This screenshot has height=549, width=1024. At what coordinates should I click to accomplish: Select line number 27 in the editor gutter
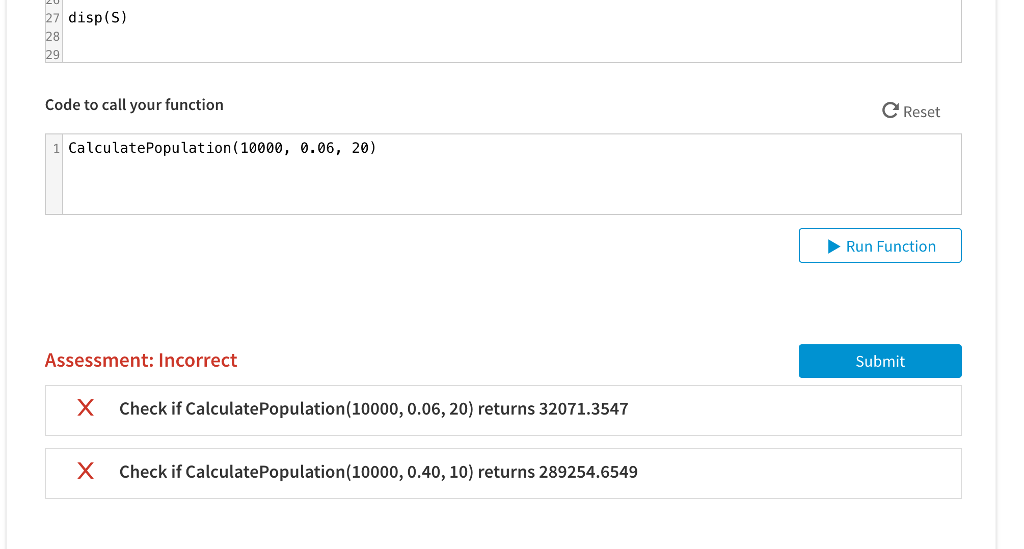53,18
